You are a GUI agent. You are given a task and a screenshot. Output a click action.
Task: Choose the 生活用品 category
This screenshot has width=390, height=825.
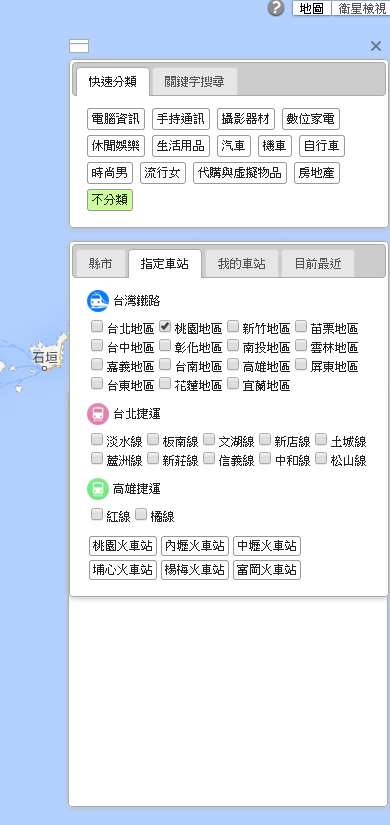(181, 146)
